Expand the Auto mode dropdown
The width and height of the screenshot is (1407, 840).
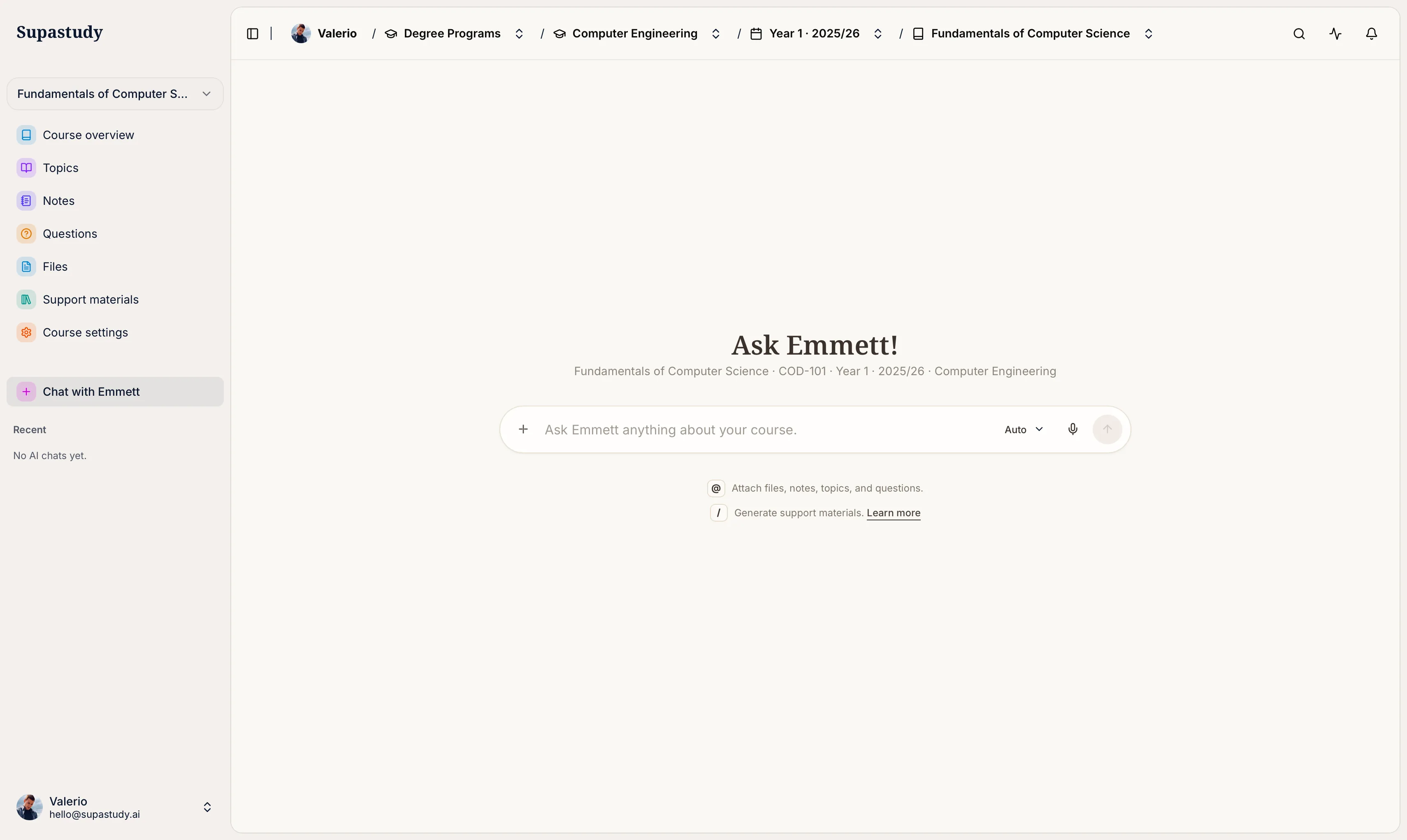(1023, 429)
